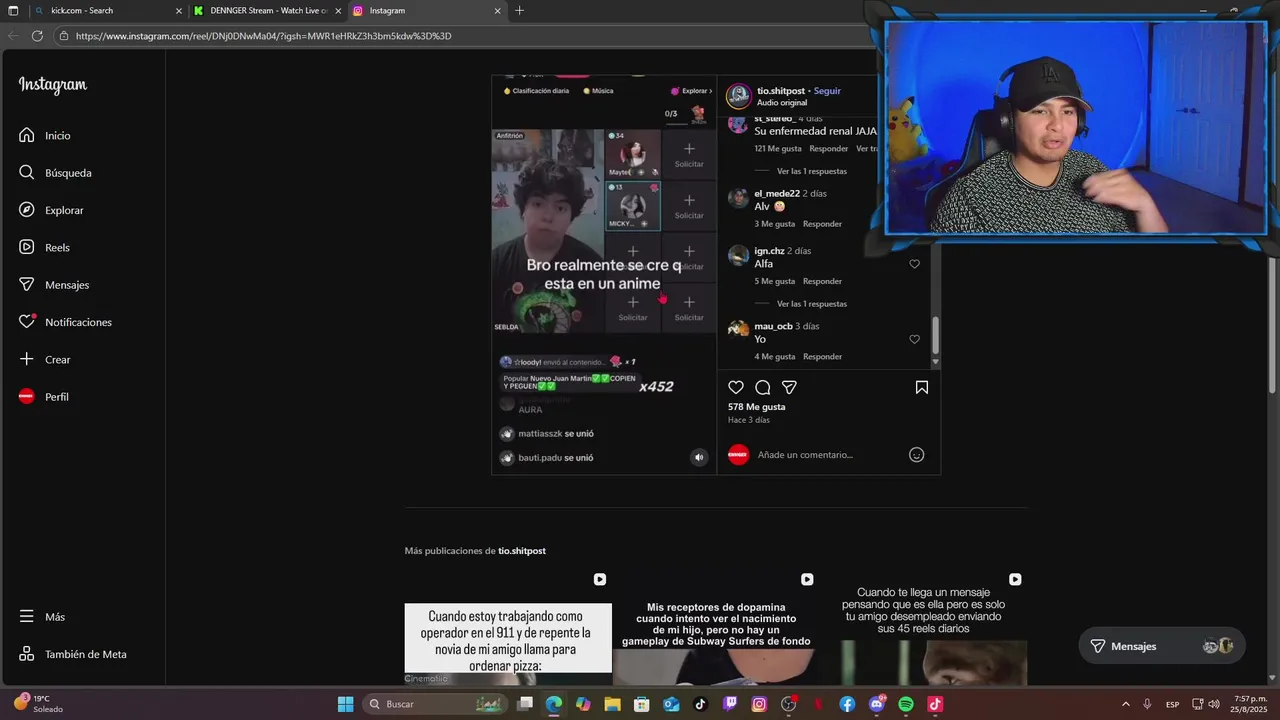The height and width of the screenshot is (720, 1280).
Task: Open emoji picker in comment box
Action: point(916,455)
